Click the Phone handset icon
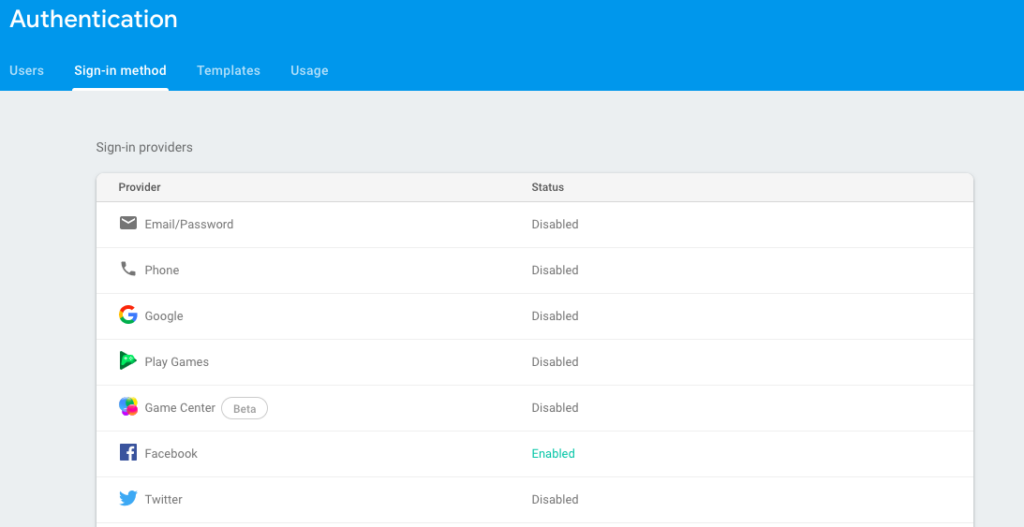 coord(128,269)
